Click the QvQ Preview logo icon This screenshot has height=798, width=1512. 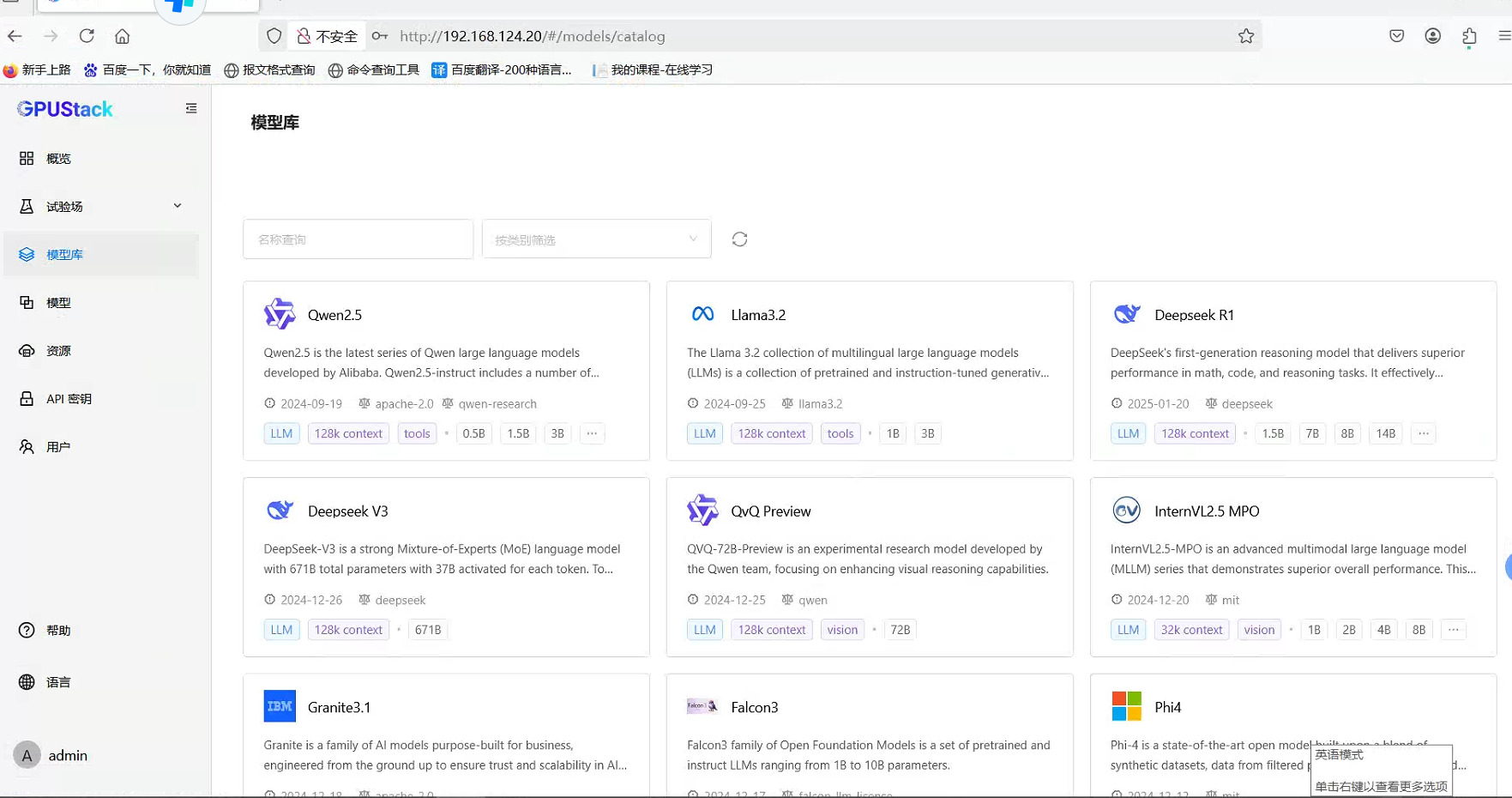[x=702, y=510]
